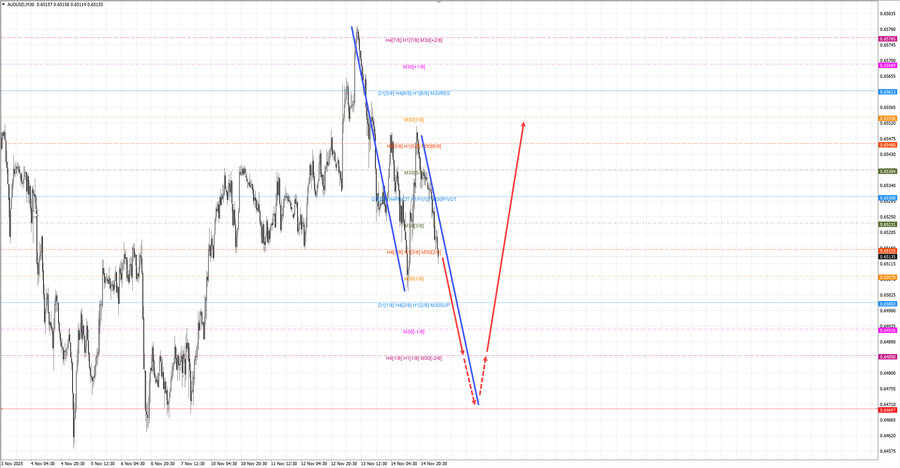Click the red 0.64697 price tag

click(x=888, y=410)
